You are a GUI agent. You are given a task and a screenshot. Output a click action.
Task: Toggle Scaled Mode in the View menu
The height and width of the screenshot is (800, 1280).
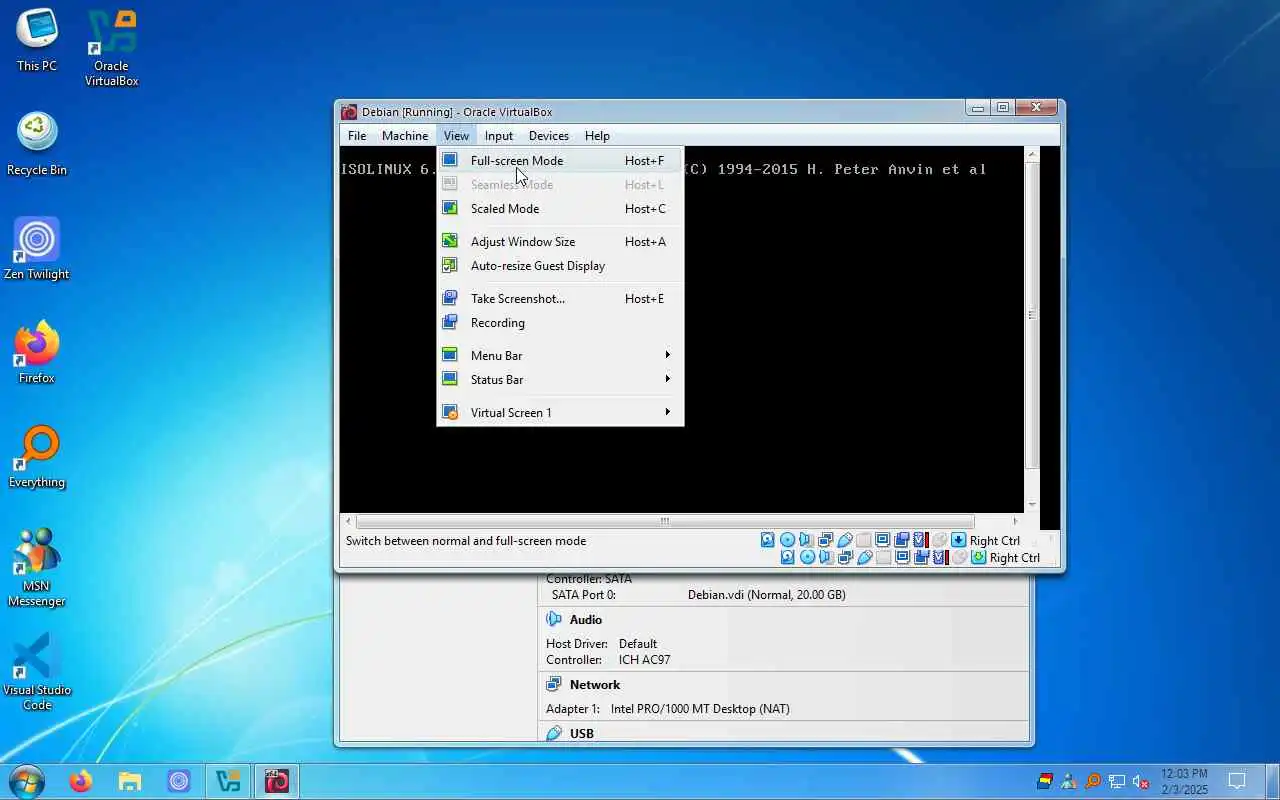(560, 209)
